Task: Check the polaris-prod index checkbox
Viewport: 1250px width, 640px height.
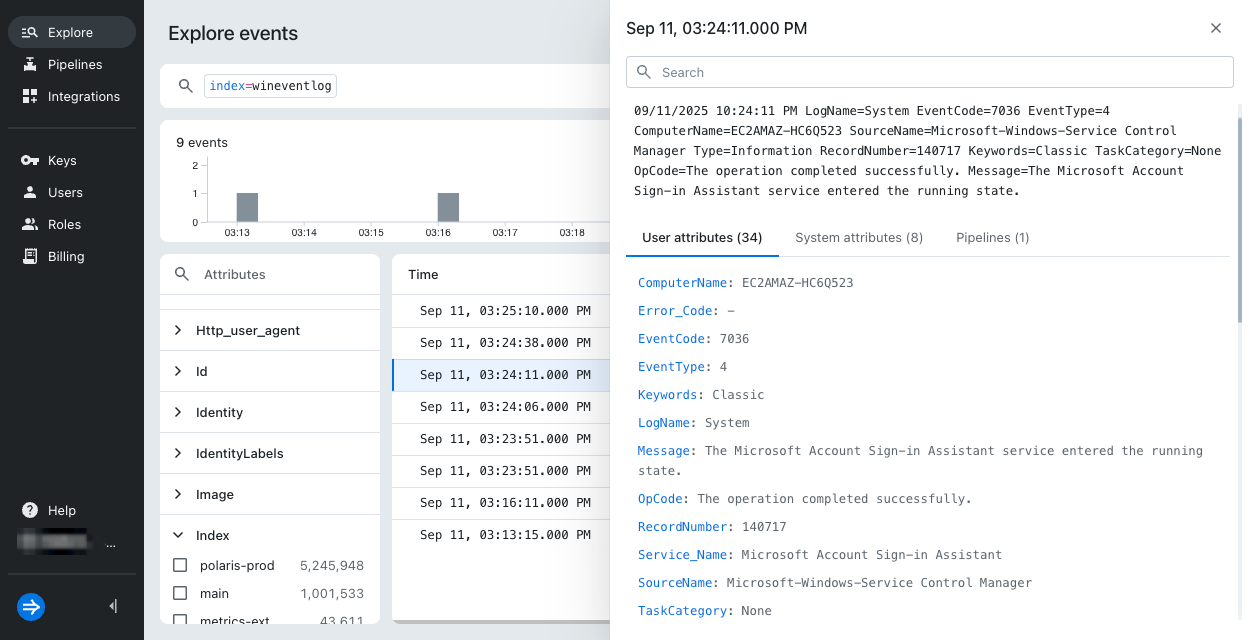Action: tap(180, 565)
